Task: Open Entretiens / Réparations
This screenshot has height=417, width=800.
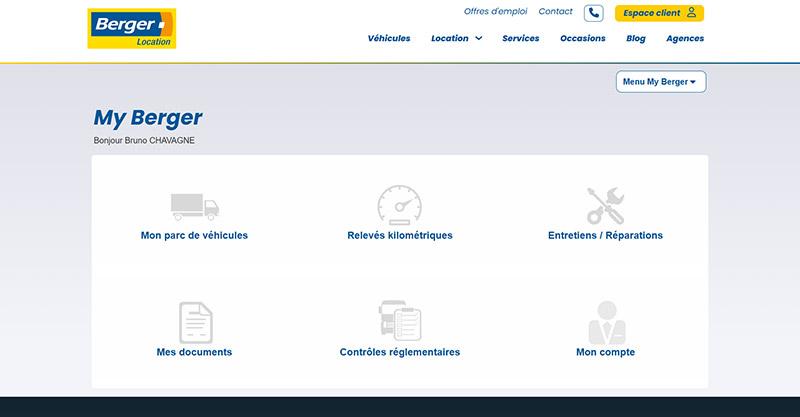Action: click(605, 235)
